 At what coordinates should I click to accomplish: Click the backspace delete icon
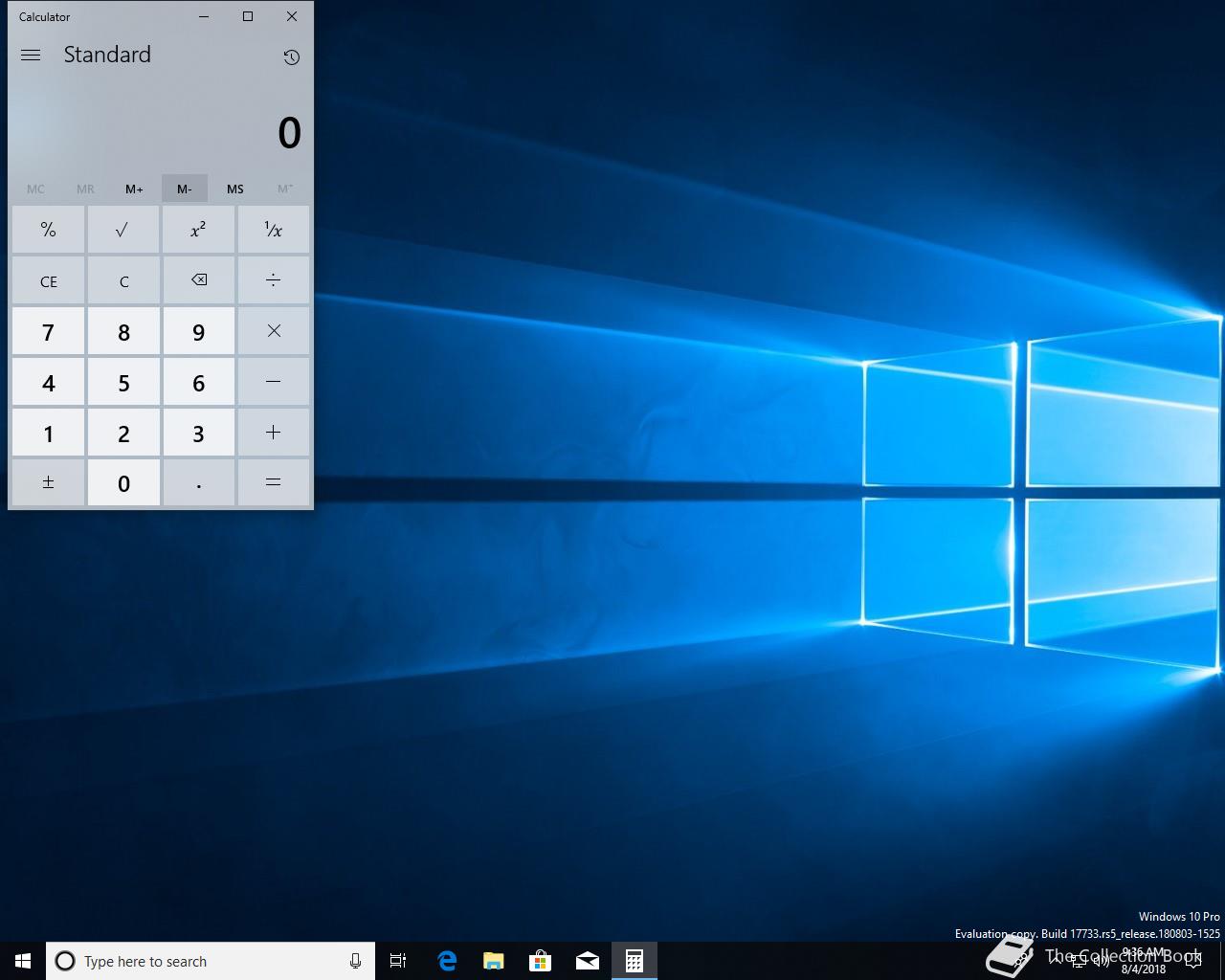click(x=198, y=280)
